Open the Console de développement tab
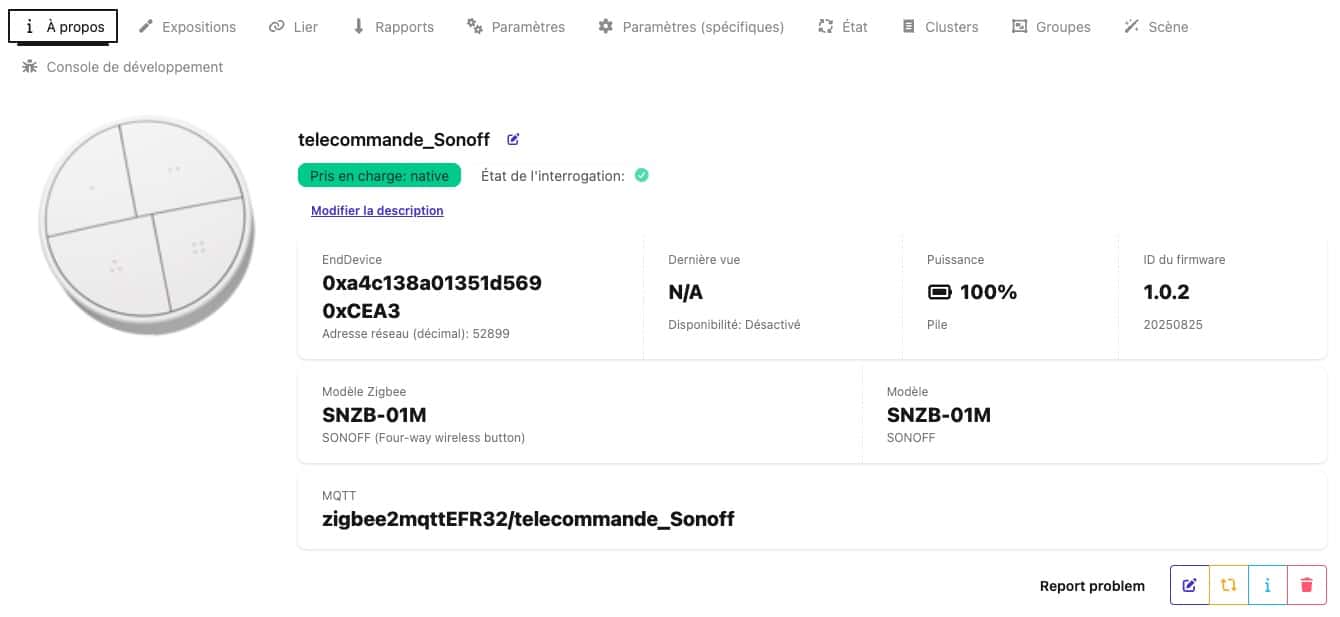The width and height of the screenshot is (1340, 617). pyautogui.click(x=122, y=67)
